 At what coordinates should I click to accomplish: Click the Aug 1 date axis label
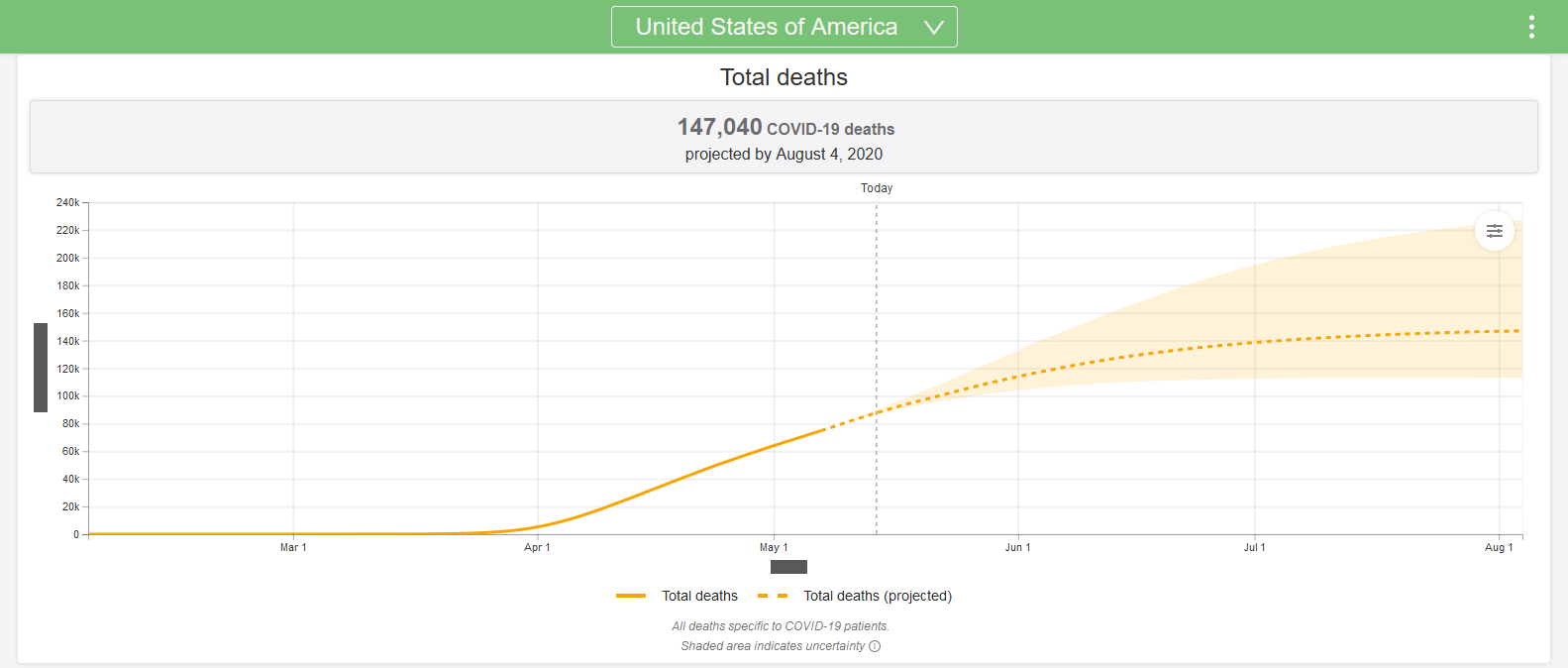tap(1499, 547)
